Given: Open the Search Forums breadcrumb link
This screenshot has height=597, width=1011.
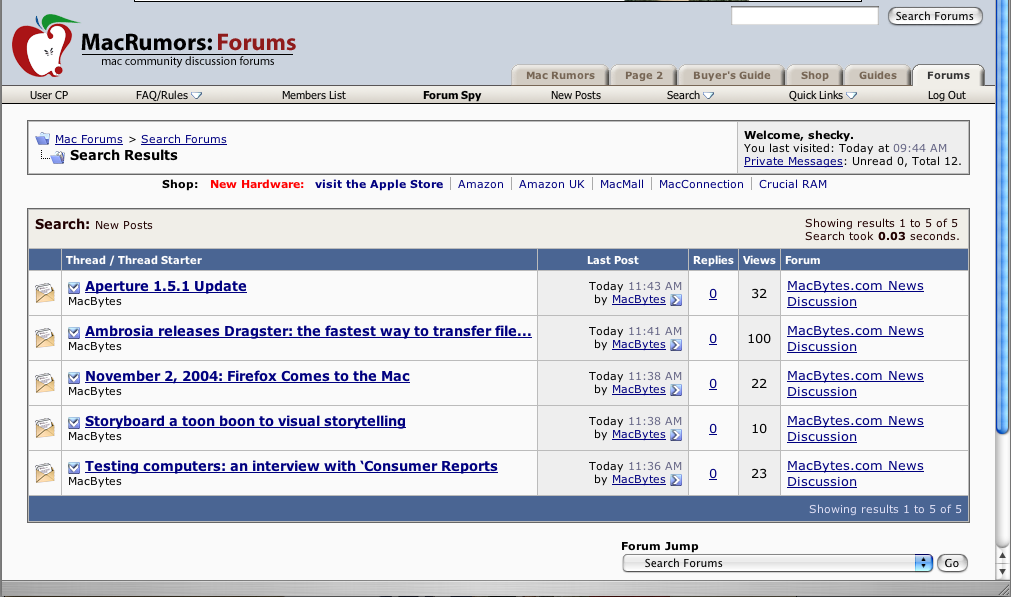Looking at the screenshot, I should tap(184, 139).
